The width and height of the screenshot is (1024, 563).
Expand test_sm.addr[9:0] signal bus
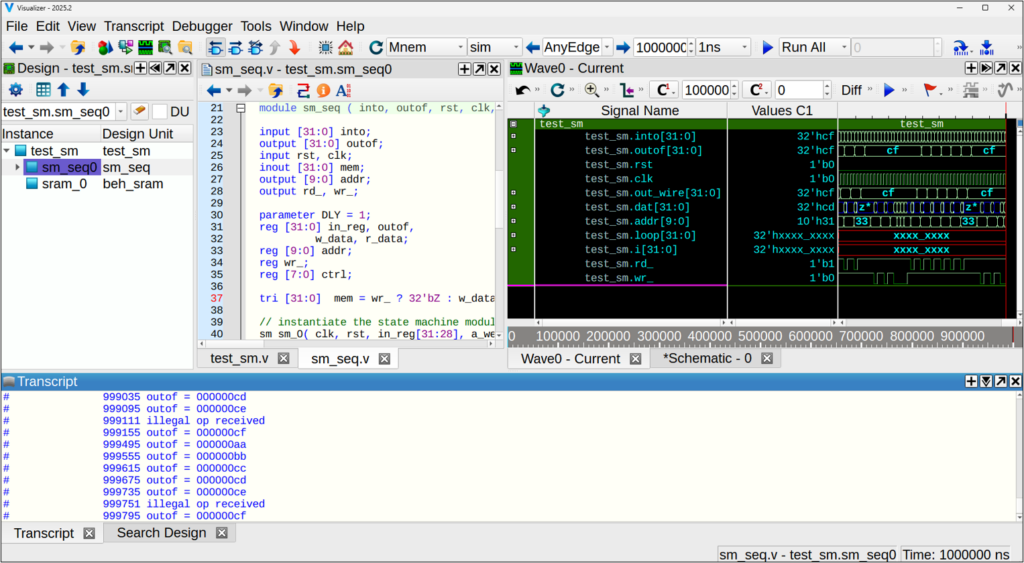coord(513,221)
